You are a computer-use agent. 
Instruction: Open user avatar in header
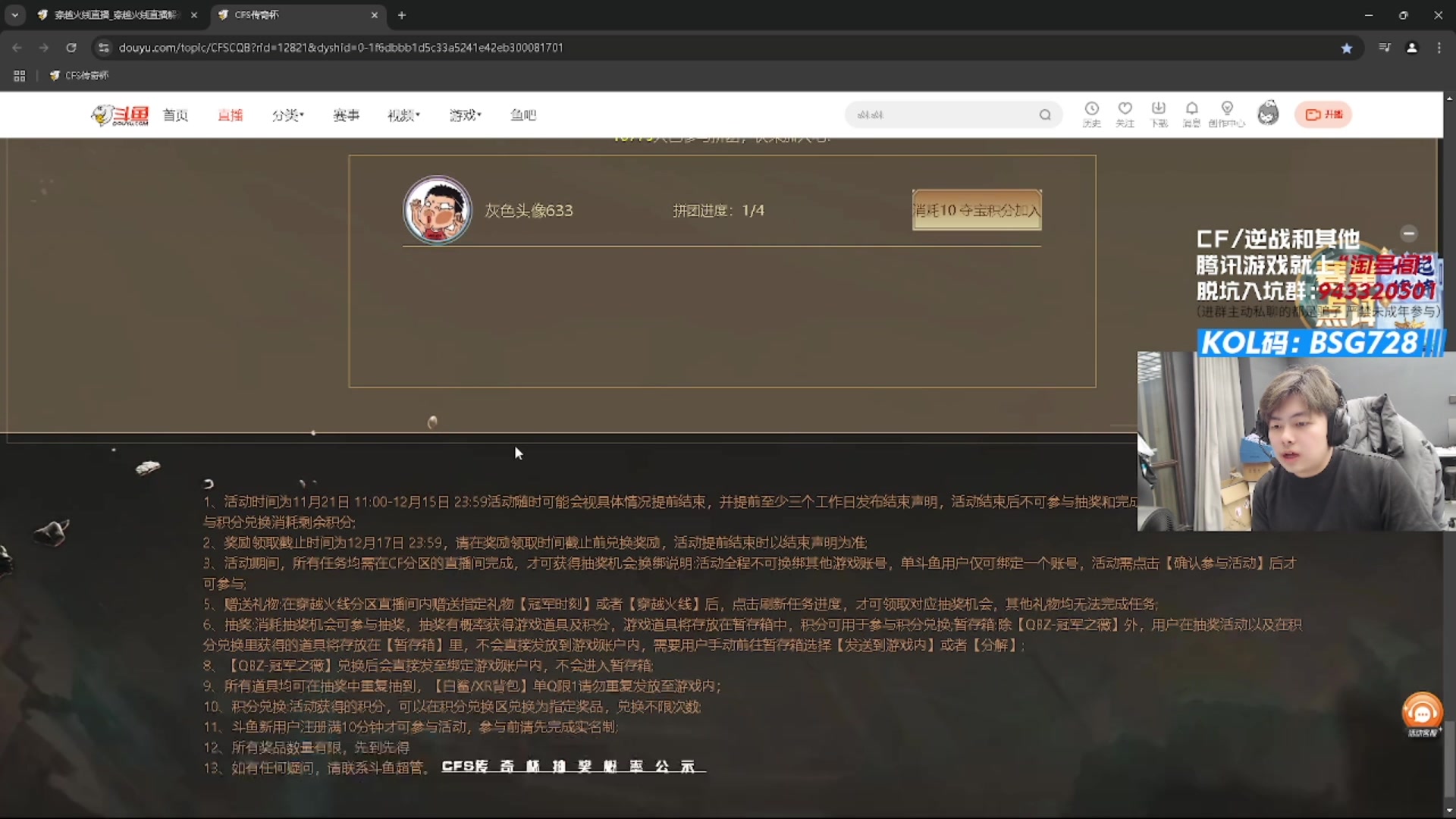point(1268,114)
